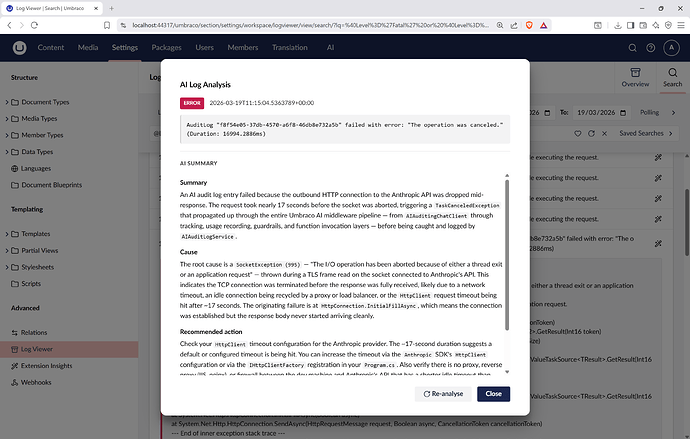The image size is (690, 439).
Task: Open Relations in the Advanced group
Action: [x=34, y=333]
